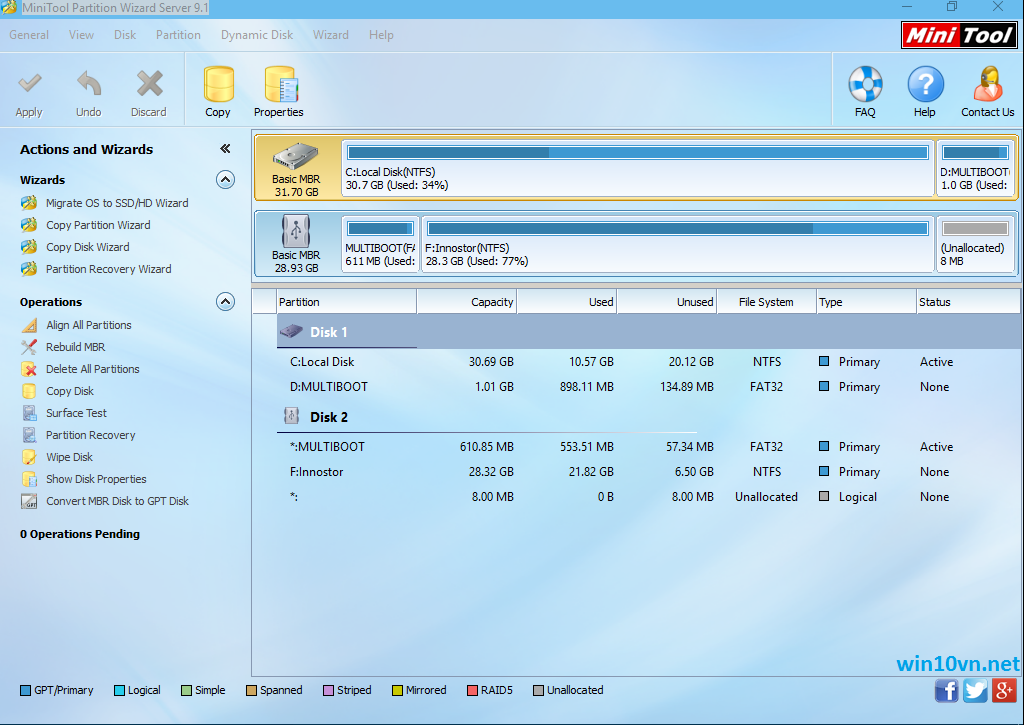Screen dimensions: 1024x725
Task: Click the GPT/Primary legend swatch
Action: (x=25, y=690)
